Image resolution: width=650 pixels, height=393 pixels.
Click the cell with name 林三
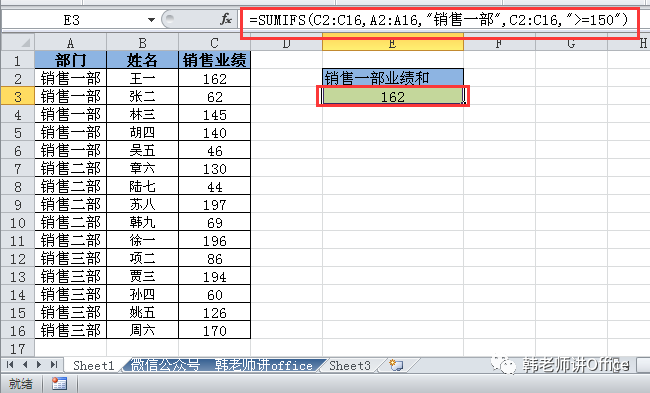point(142,114)
